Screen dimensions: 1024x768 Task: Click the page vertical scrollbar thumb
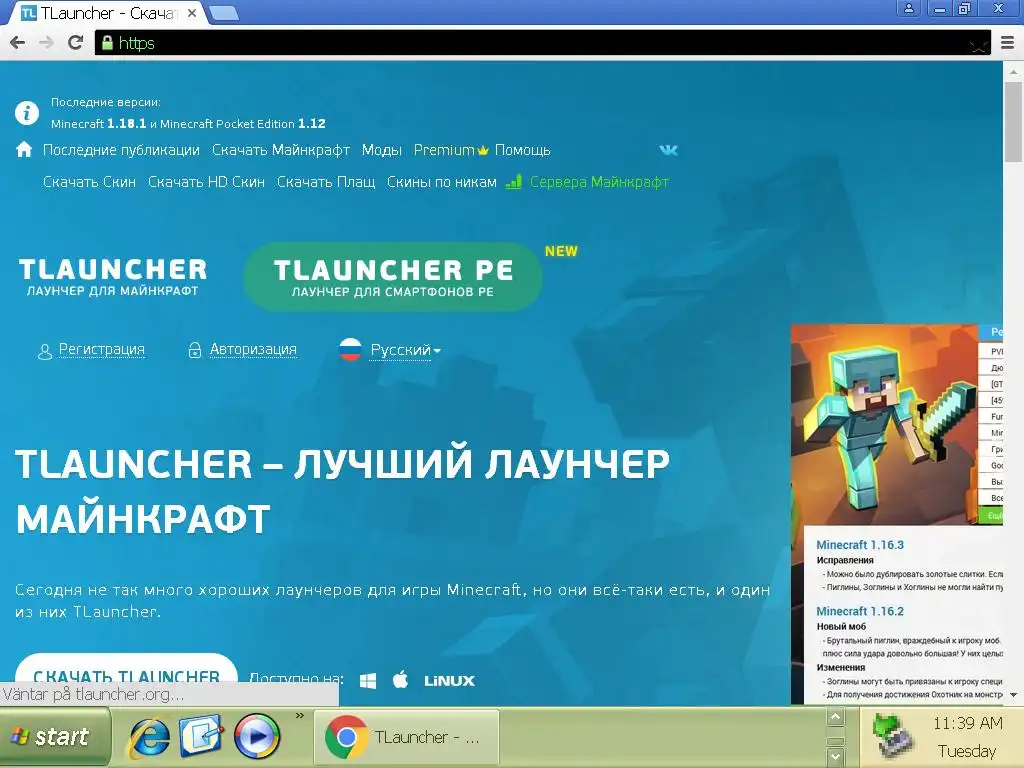point(1014,122)
